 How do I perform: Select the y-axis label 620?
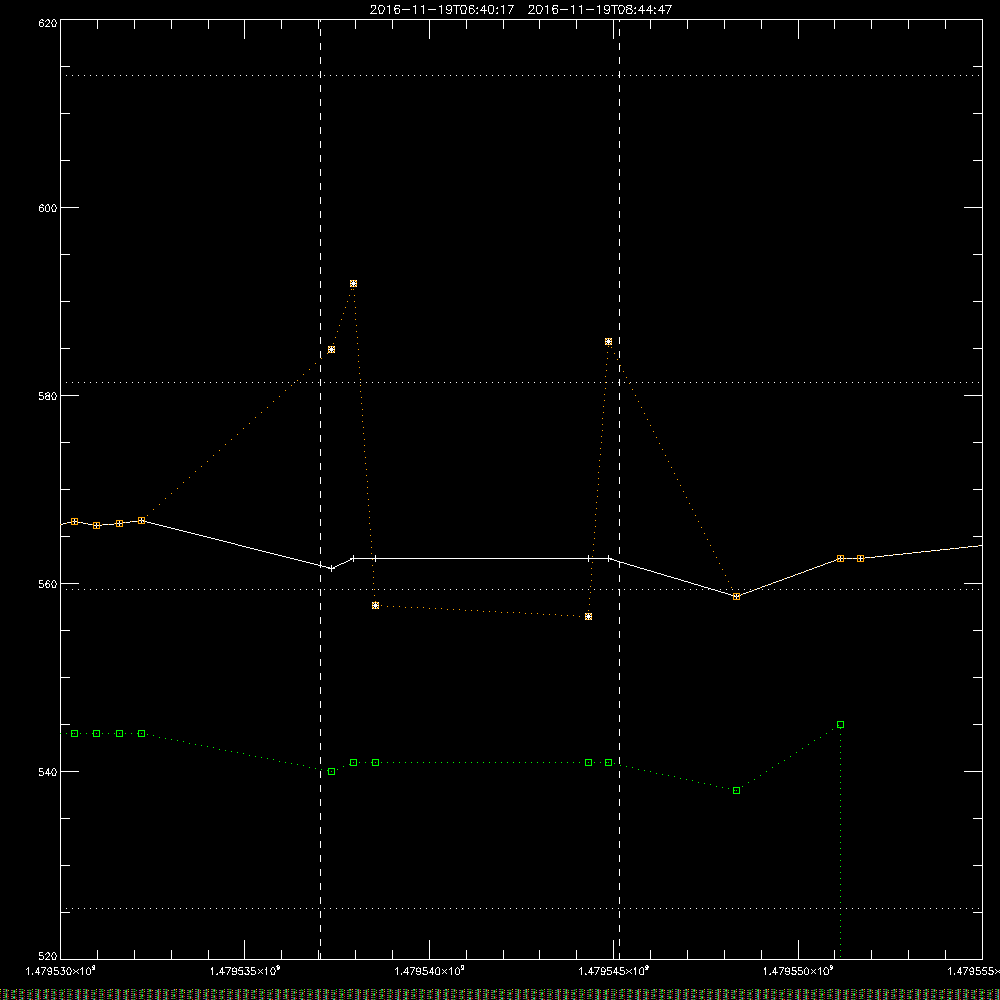(x=48, y=23)
